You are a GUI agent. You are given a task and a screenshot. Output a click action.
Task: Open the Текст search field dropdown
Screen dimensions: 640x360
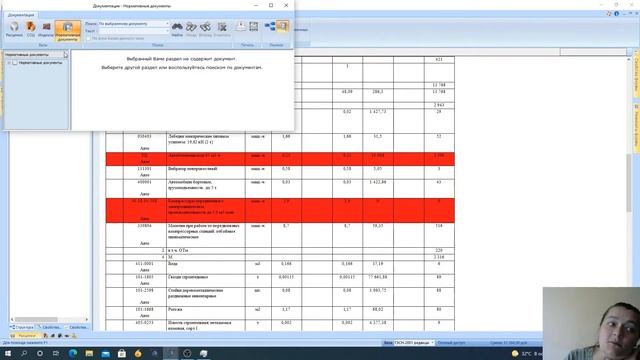(x=167, y=31)
